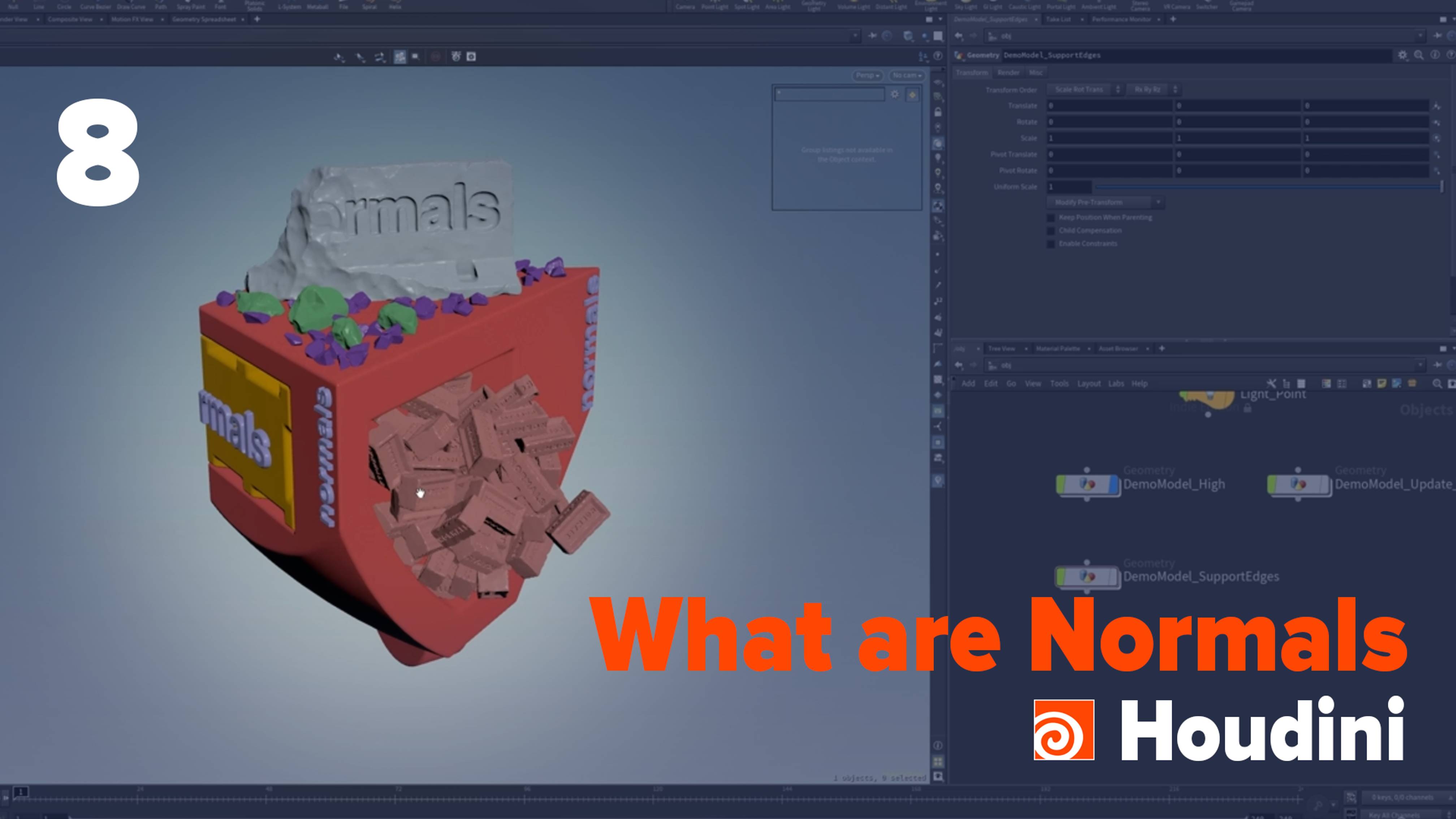This screenshot has height=819, width=1456.
Task: Click the viewport help question mark icon
Action: pos(938,56)
